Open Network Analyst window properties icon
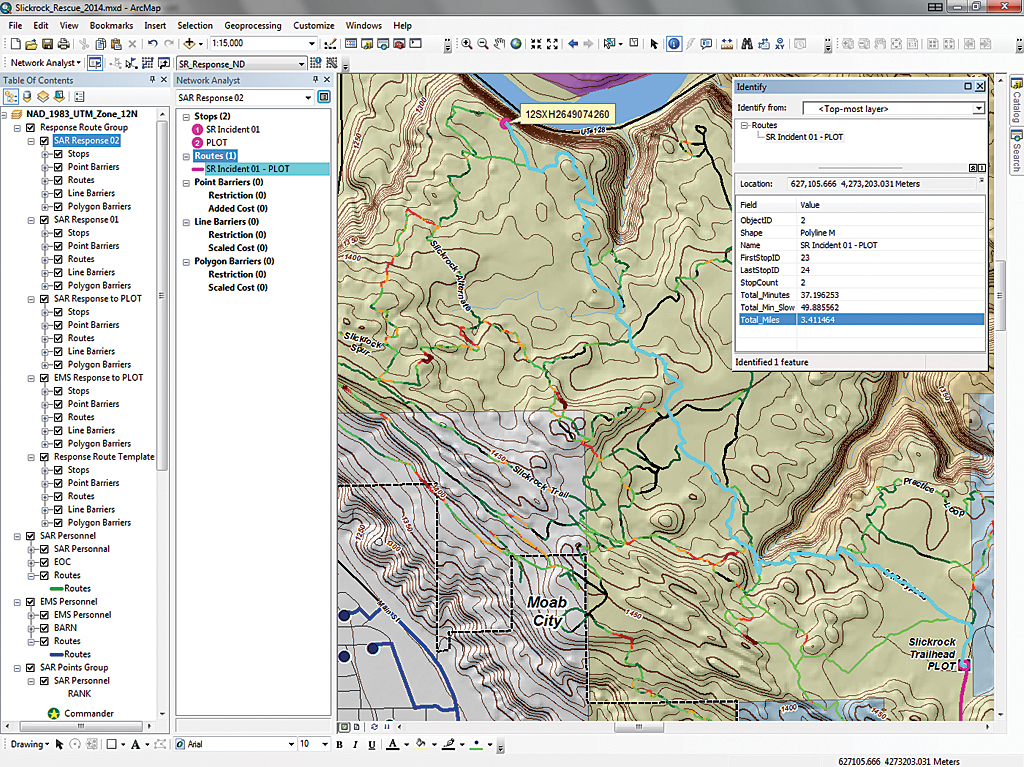This screenshot has height=767, width=1024. point(324,98)
